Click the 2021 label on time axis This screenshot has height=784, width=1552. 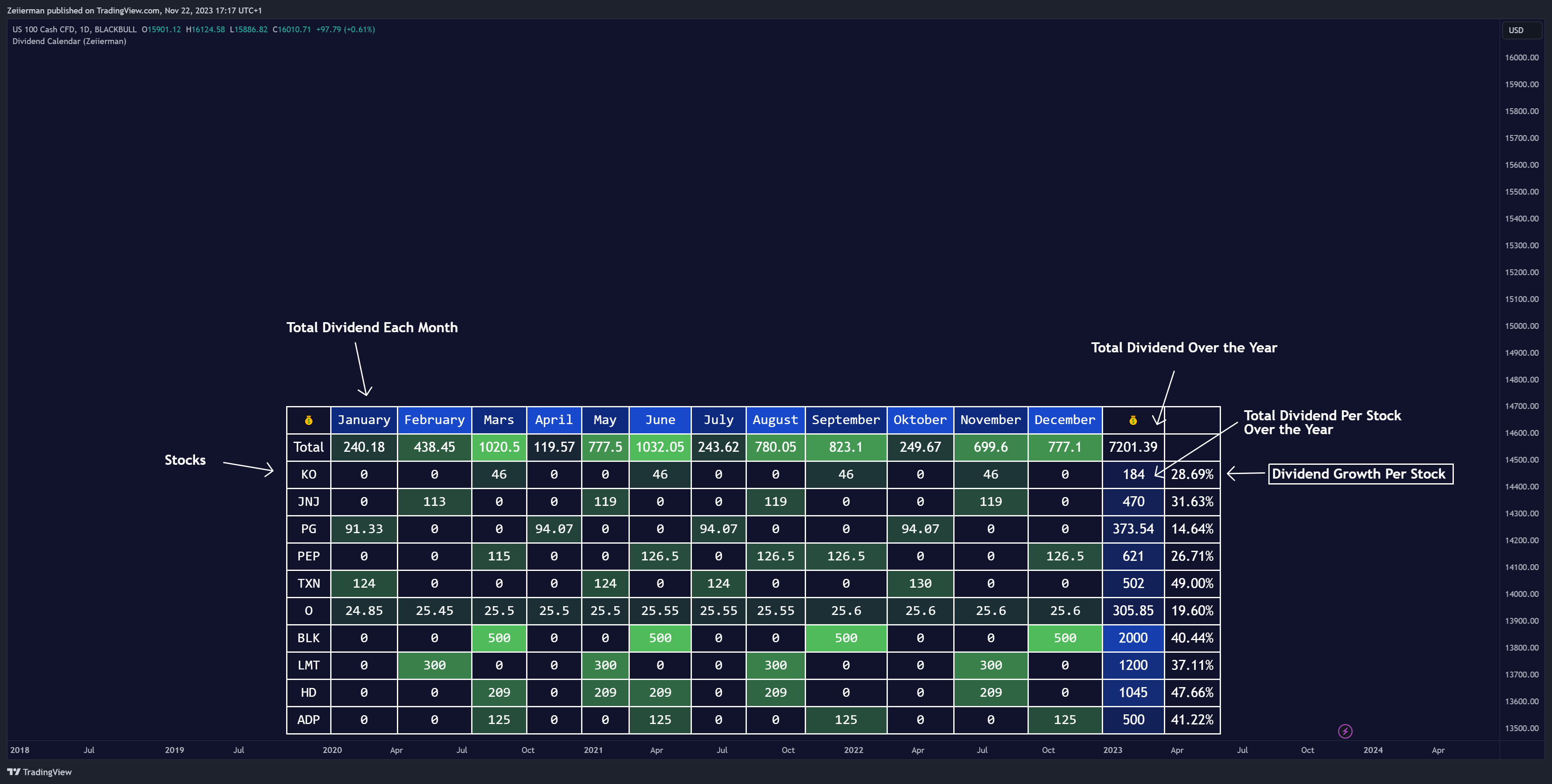click(593, 750)
